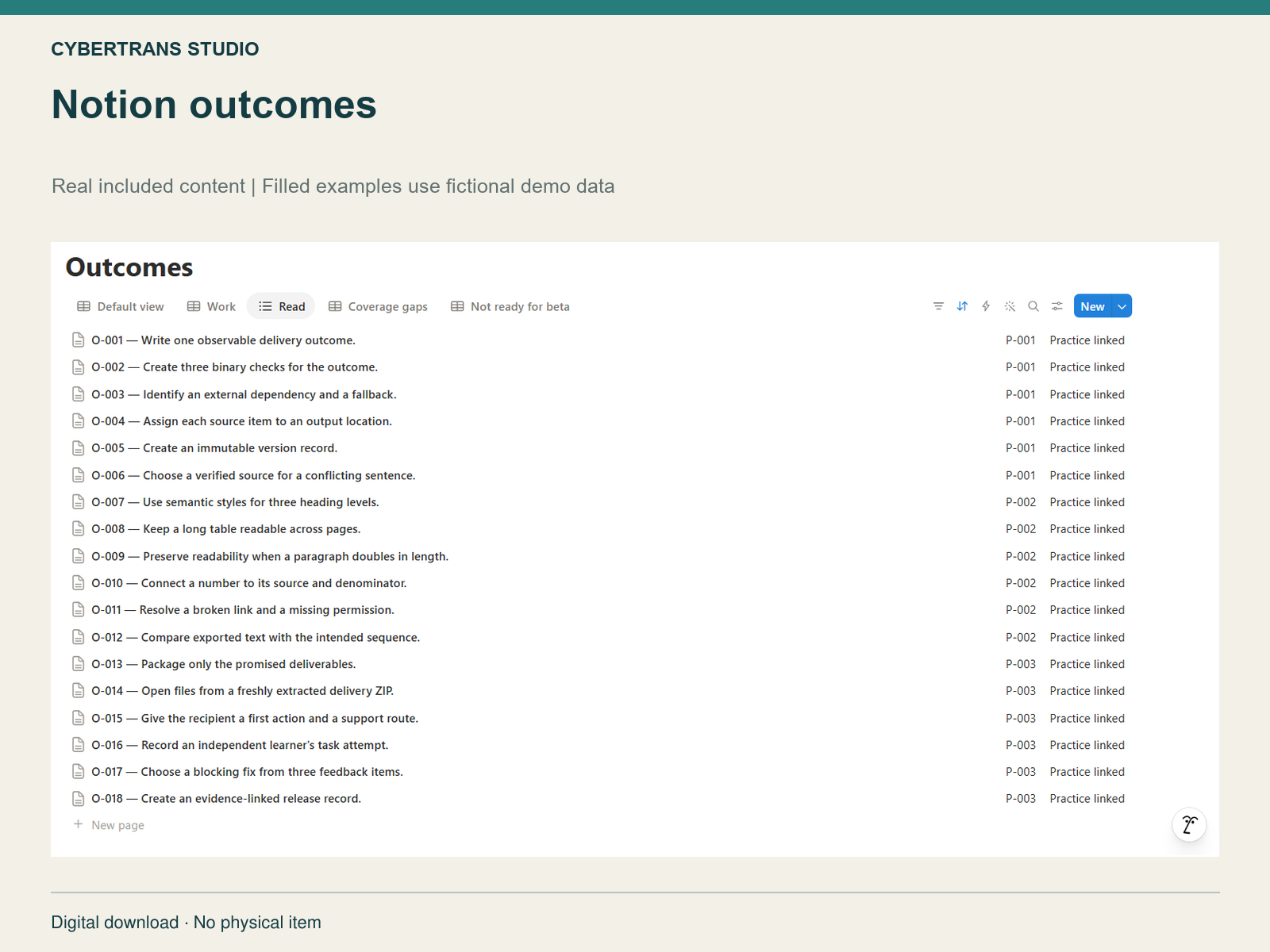Click page icon for O-005 row
The width and height of the screenshot is (1270, 952).
(78, 448)
